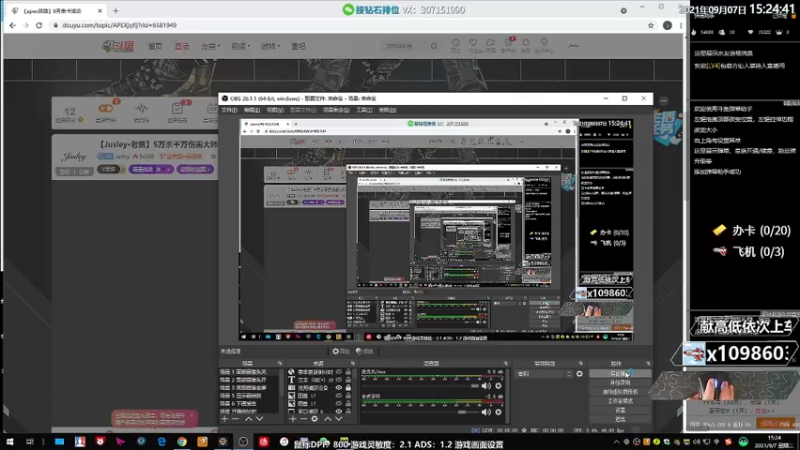
Task: Click 开始录制 button in OBS Controls
Action: pyautogui.click(x=620, y=383)
